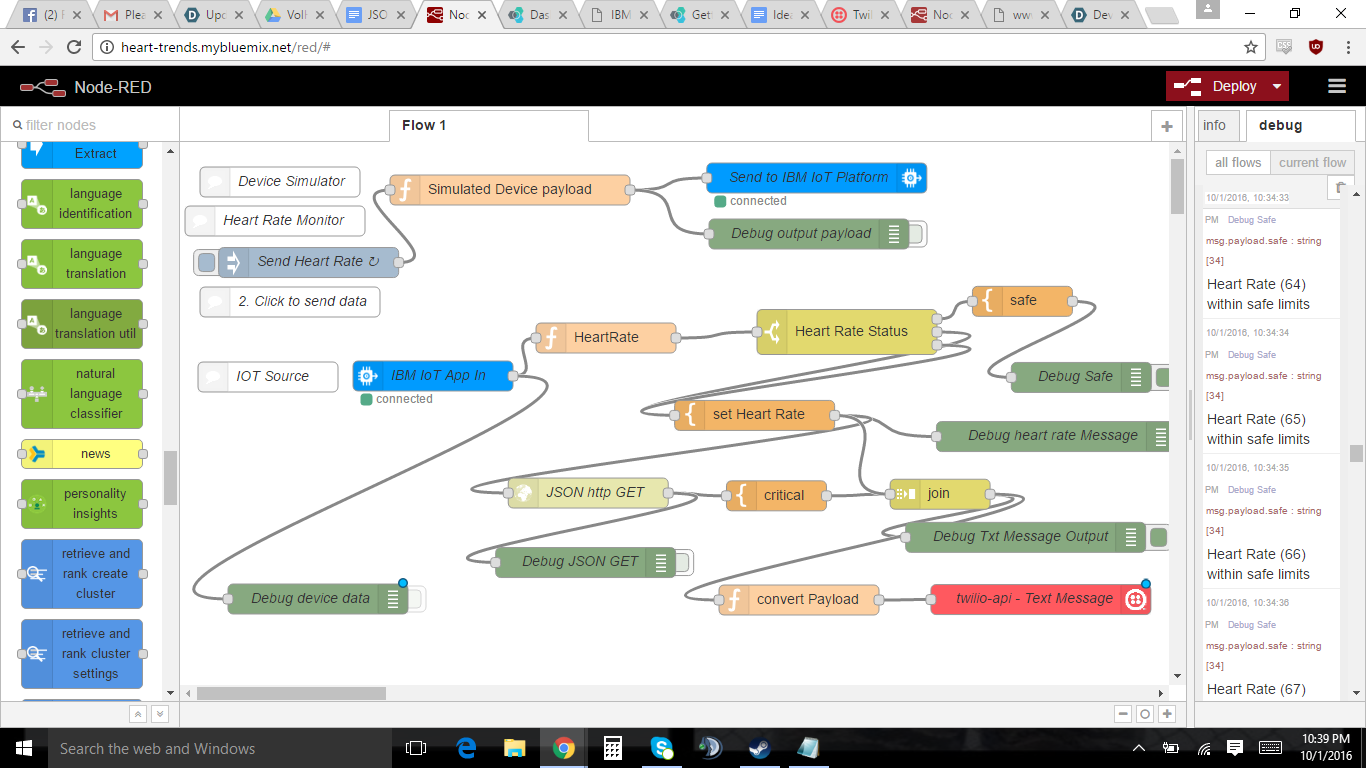The image size is (1366, 768).
Task: Select the Heart Rate Monitor comment node
Action: coord(275,221)
